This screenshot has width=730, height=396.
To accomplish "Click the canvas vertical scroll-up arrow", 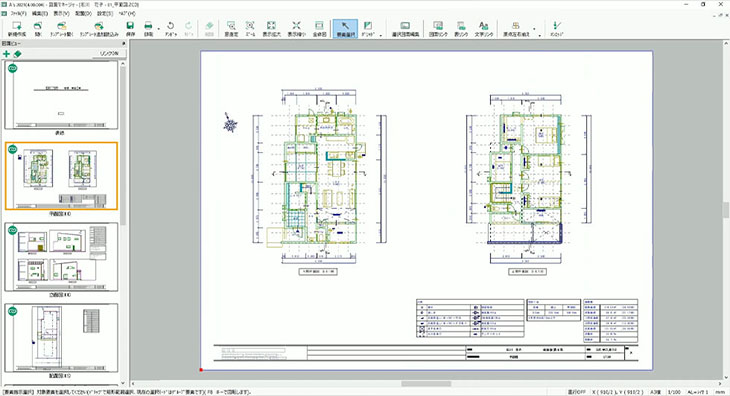I will point(726,43).
